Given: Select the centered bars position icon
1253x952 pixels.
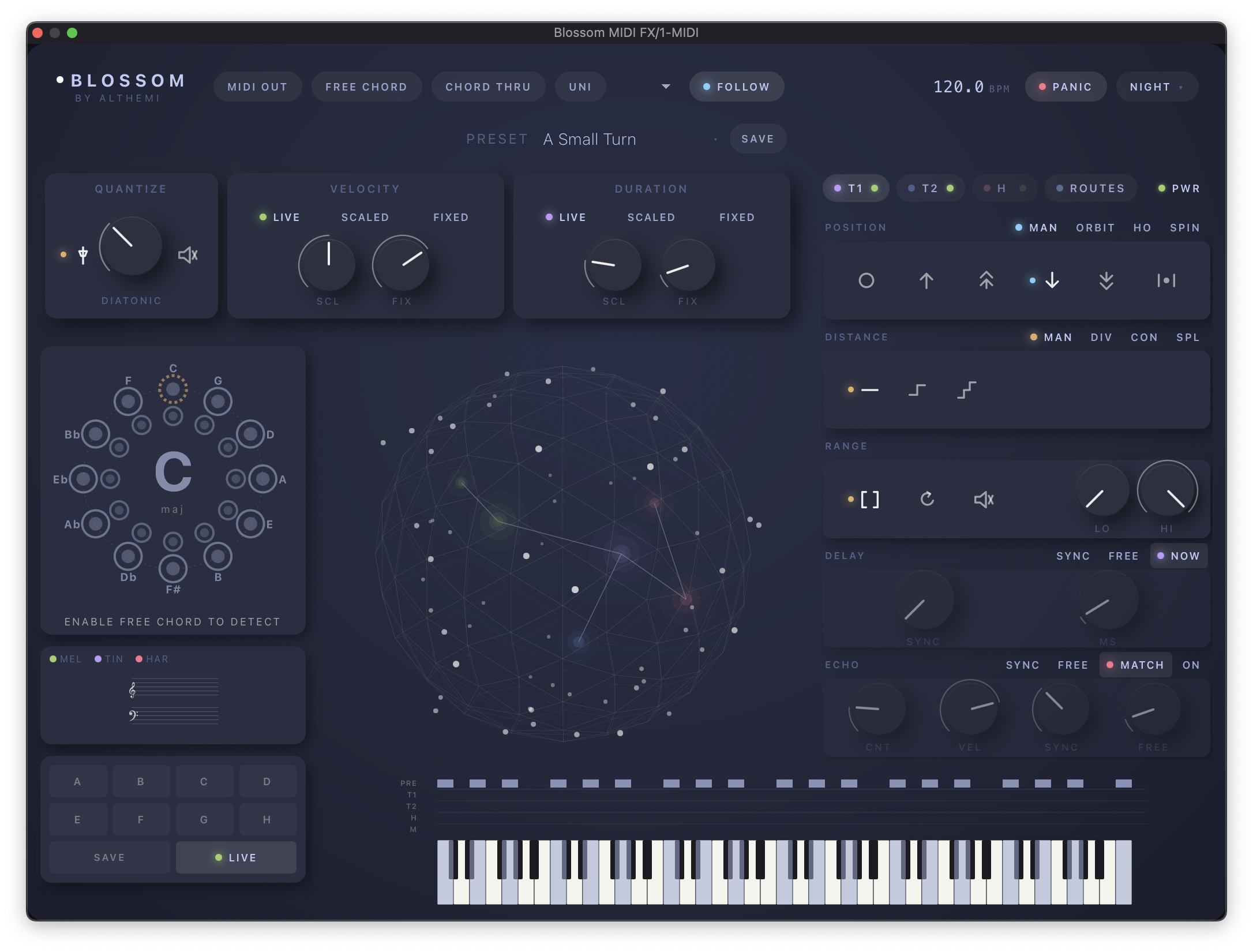Looking at the screenshot, I should 1166,281.
